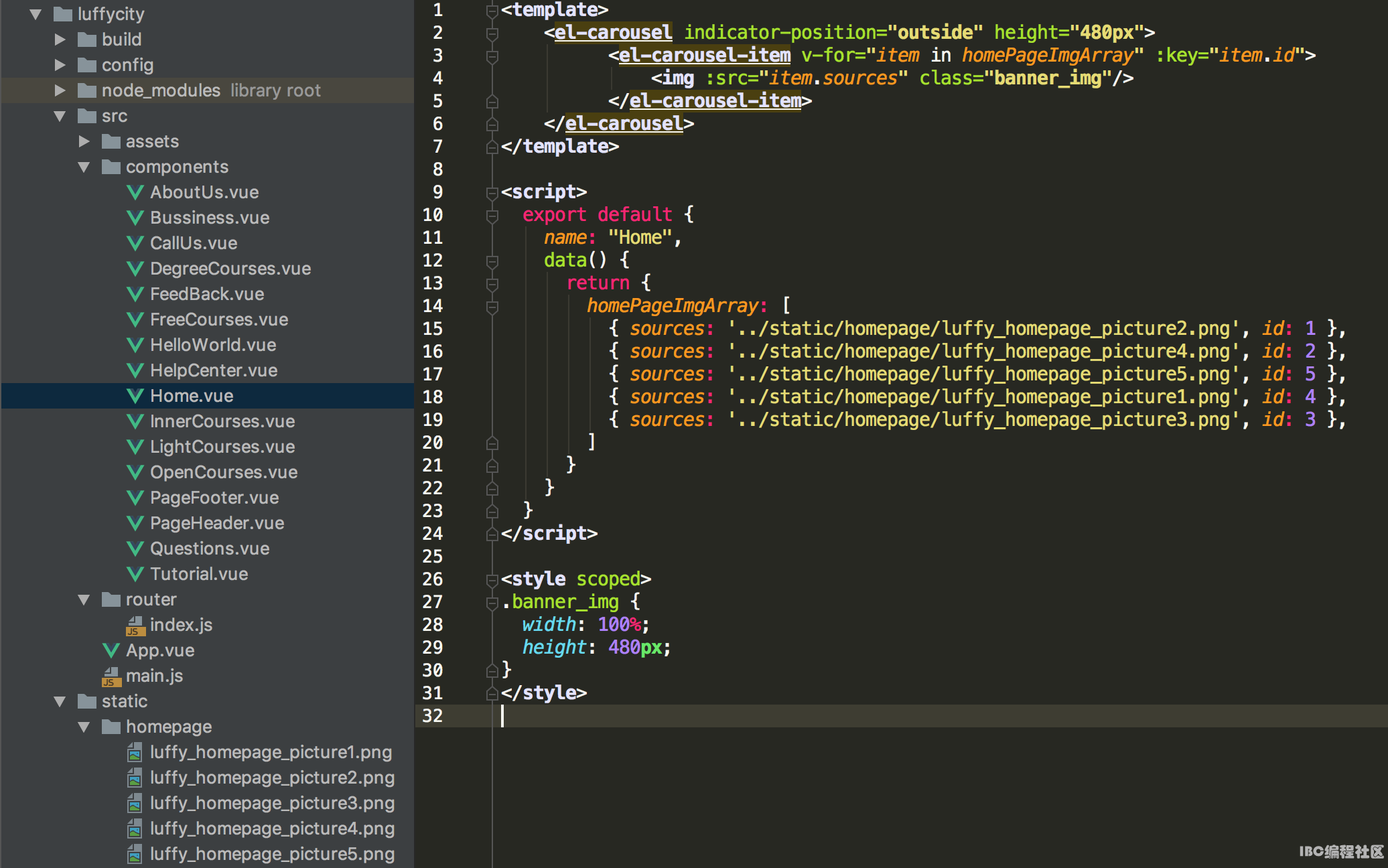Toggle fold marker at homePageImgArray line 14

[492, 307]
